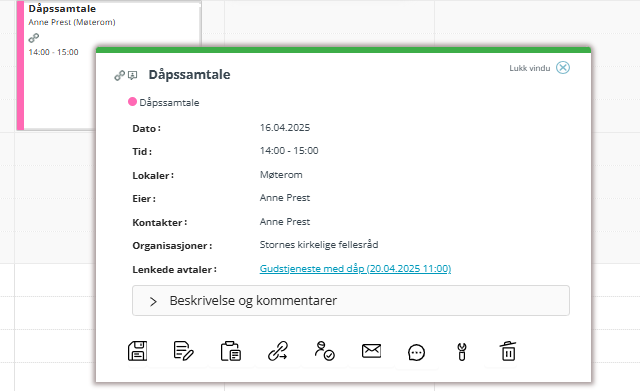Screen dimensions: 640x391
Task: Click the wrench tool icon
Action: [x=462, y=352]
